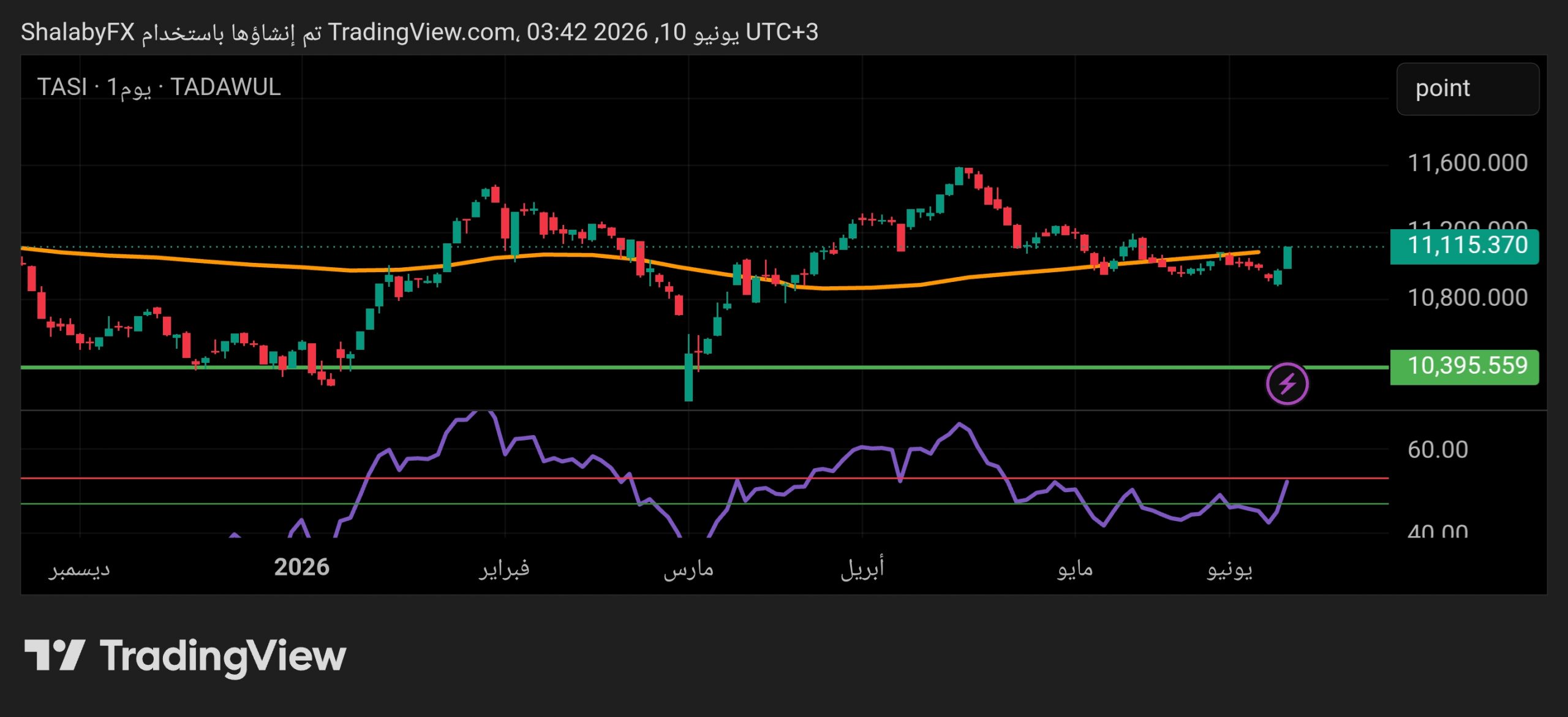Open the point unit dropdown box
This screenshot has height=717, width=1568.
pyautogui.click(x=1468, y=88)
